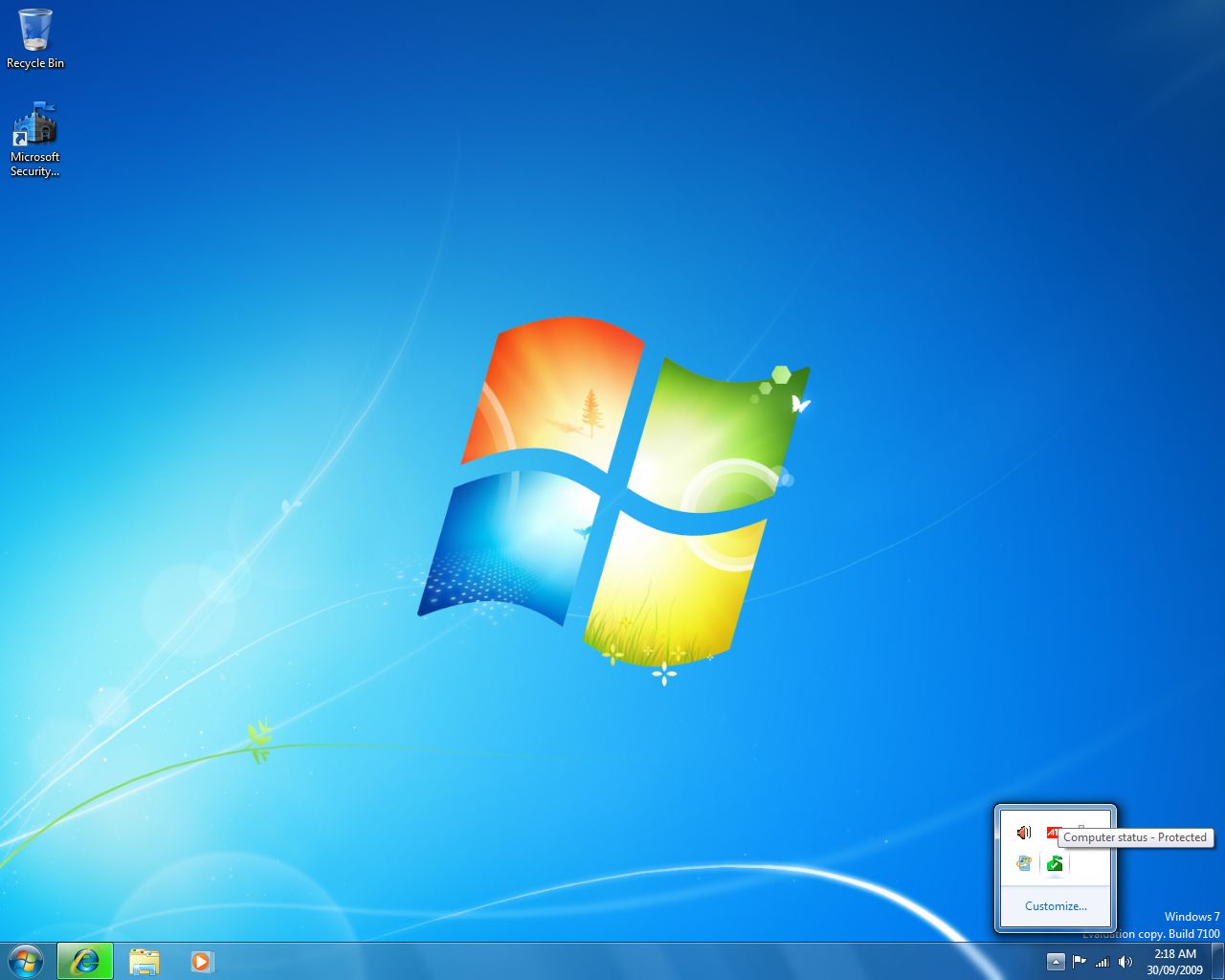Open the network signal tray icon

click(x=1102, y=962)
